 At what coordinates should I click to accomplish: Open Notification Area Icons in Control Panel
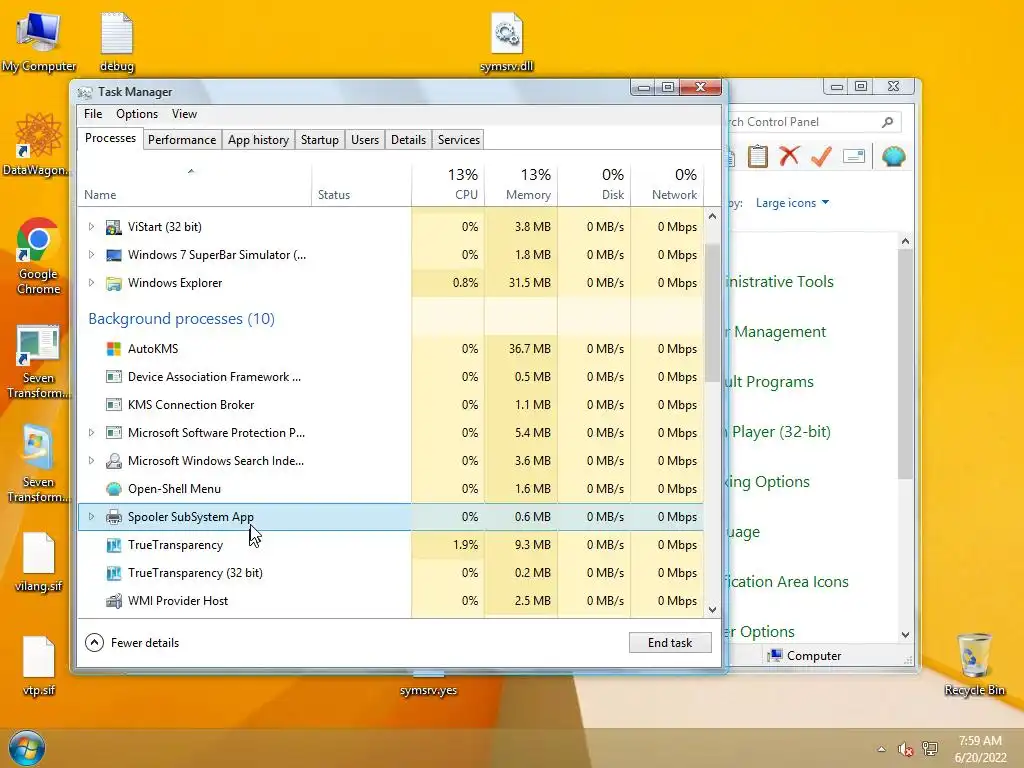coord(786,582)
